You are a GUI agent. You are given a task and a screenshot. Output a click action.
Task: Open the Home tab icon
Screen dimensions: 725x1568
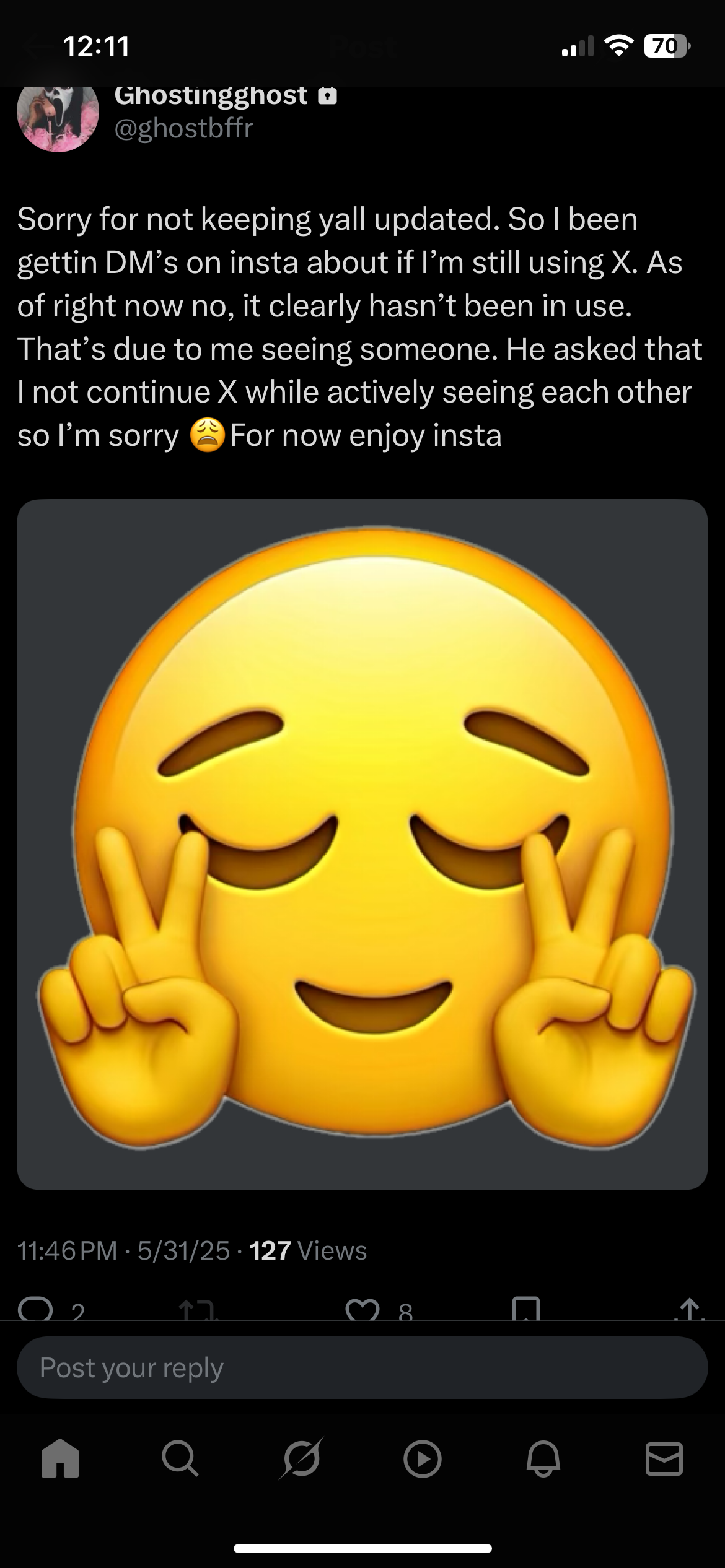pyautogui.click(x=60, y=1460)
